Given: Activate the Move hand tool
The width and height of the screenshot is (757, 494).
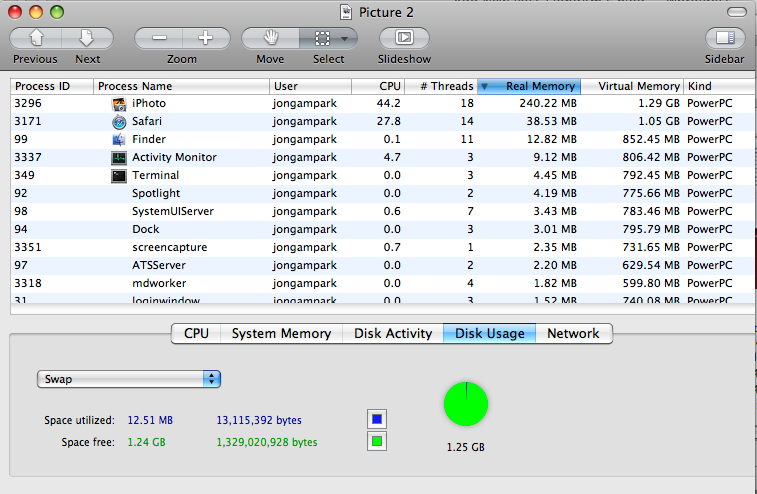Looking at the screenshot, I should point(270,38).
